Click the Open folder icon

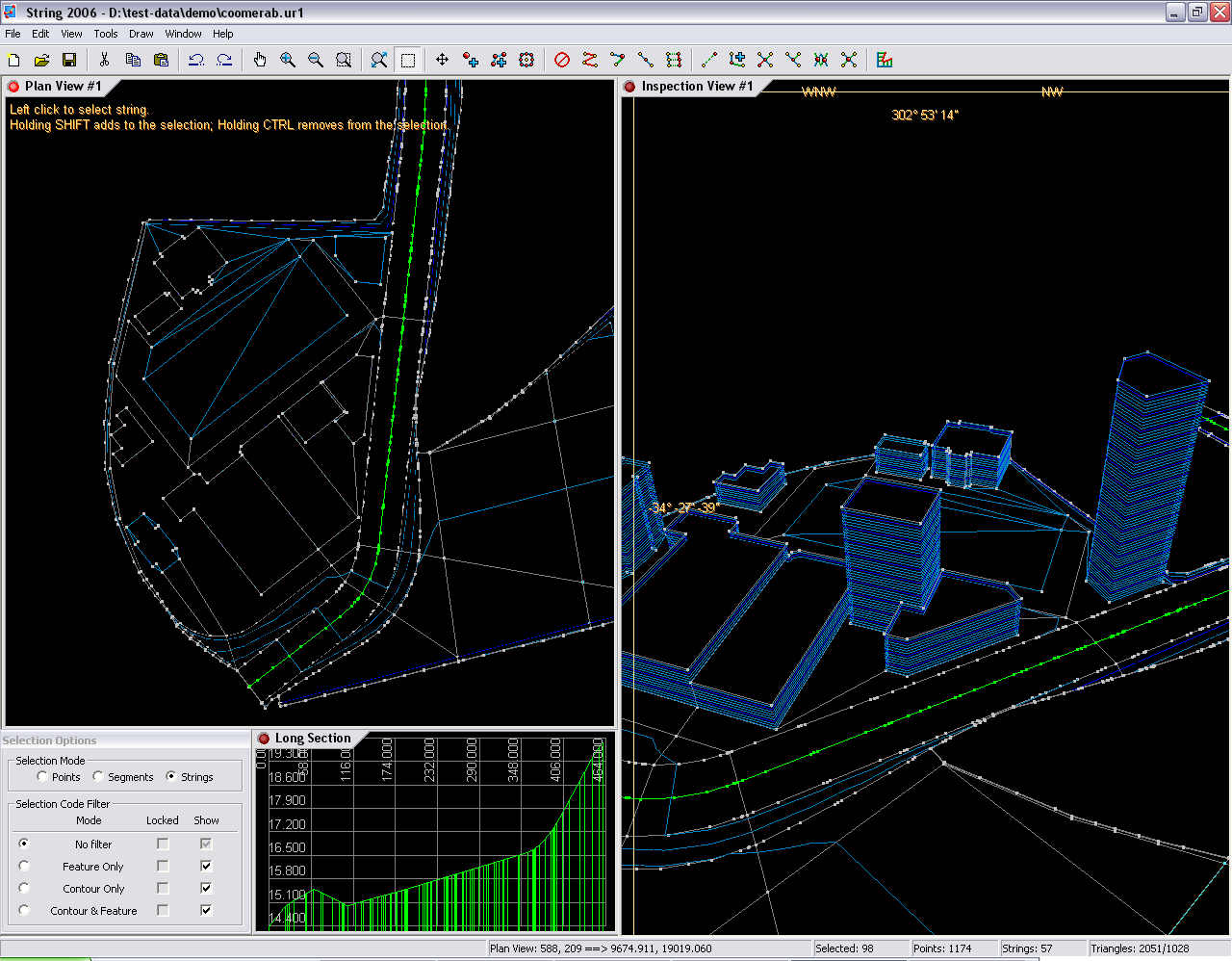[41, 60]
